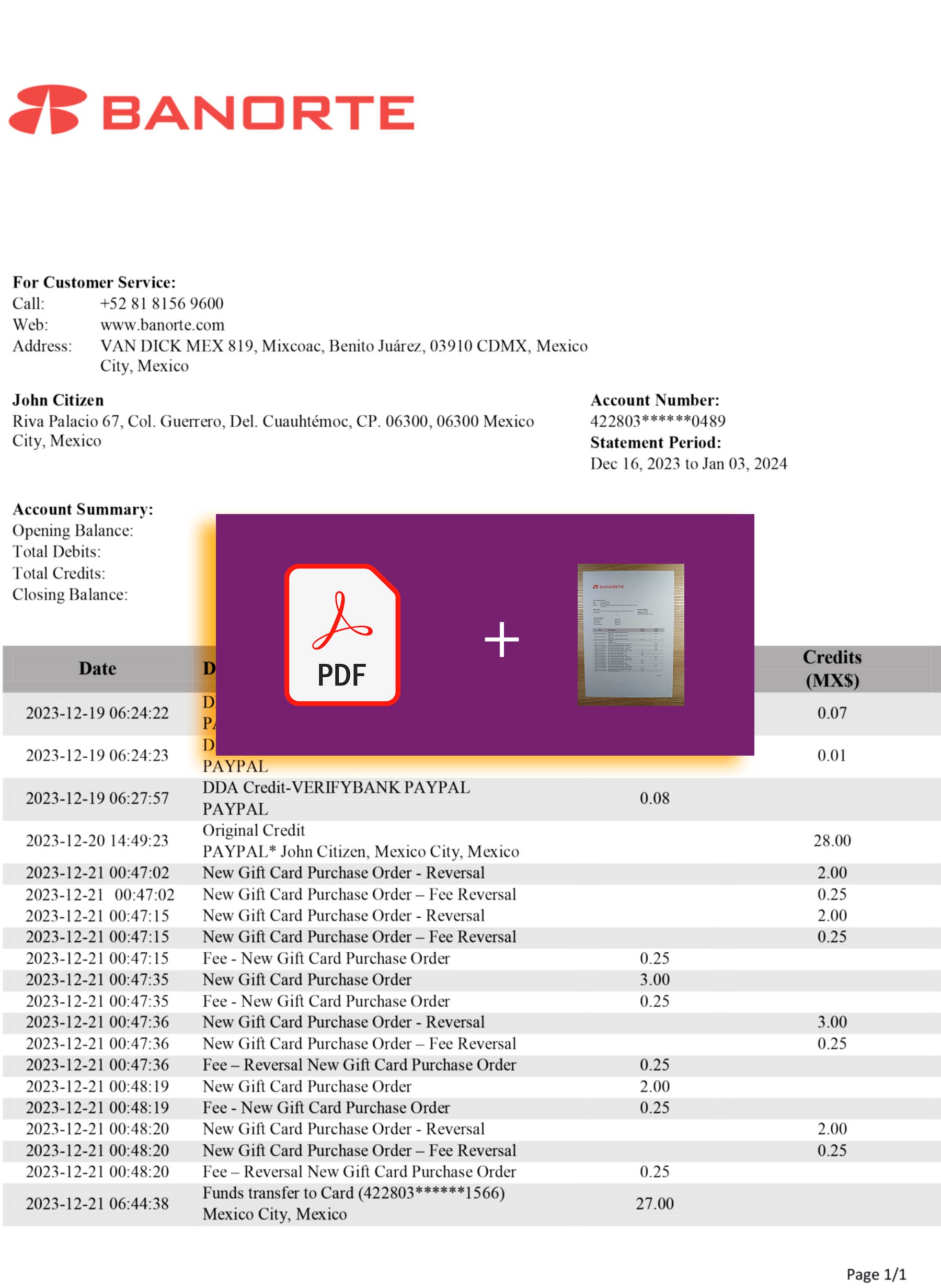Click the DDA Credit-VERIFYBANK PAYPAL entry
Image resolution: width=941 pixels, height=1288 pixels.
pyautogui.click(x=336, y=787)
